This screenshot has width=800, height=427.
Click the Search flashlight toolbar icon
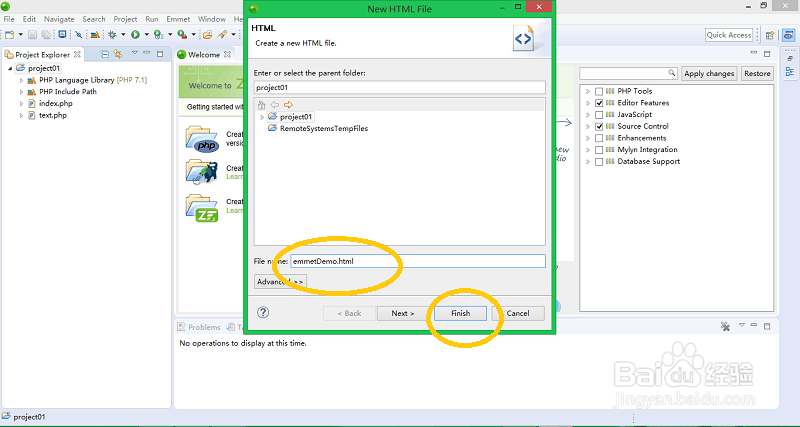(x=222, y=35)
